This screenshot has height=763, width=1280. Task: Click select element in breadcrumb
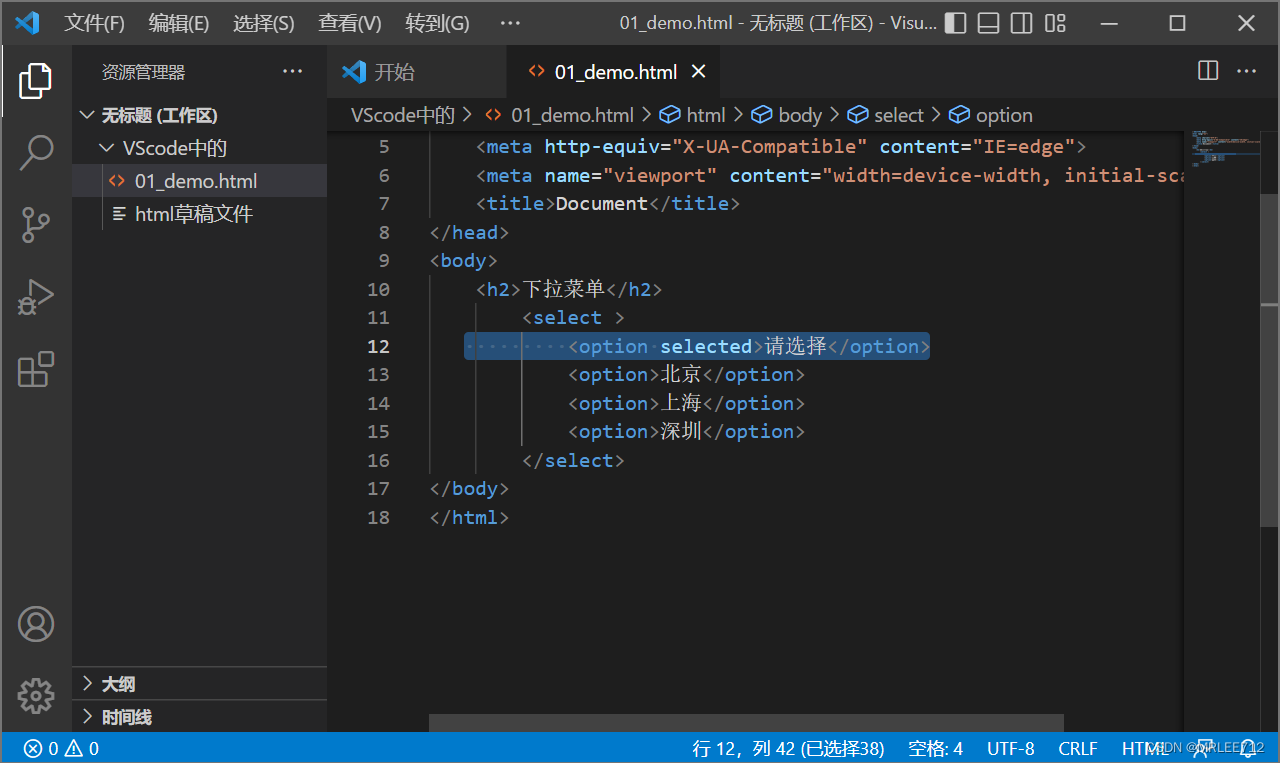click(x=885, y=115)
